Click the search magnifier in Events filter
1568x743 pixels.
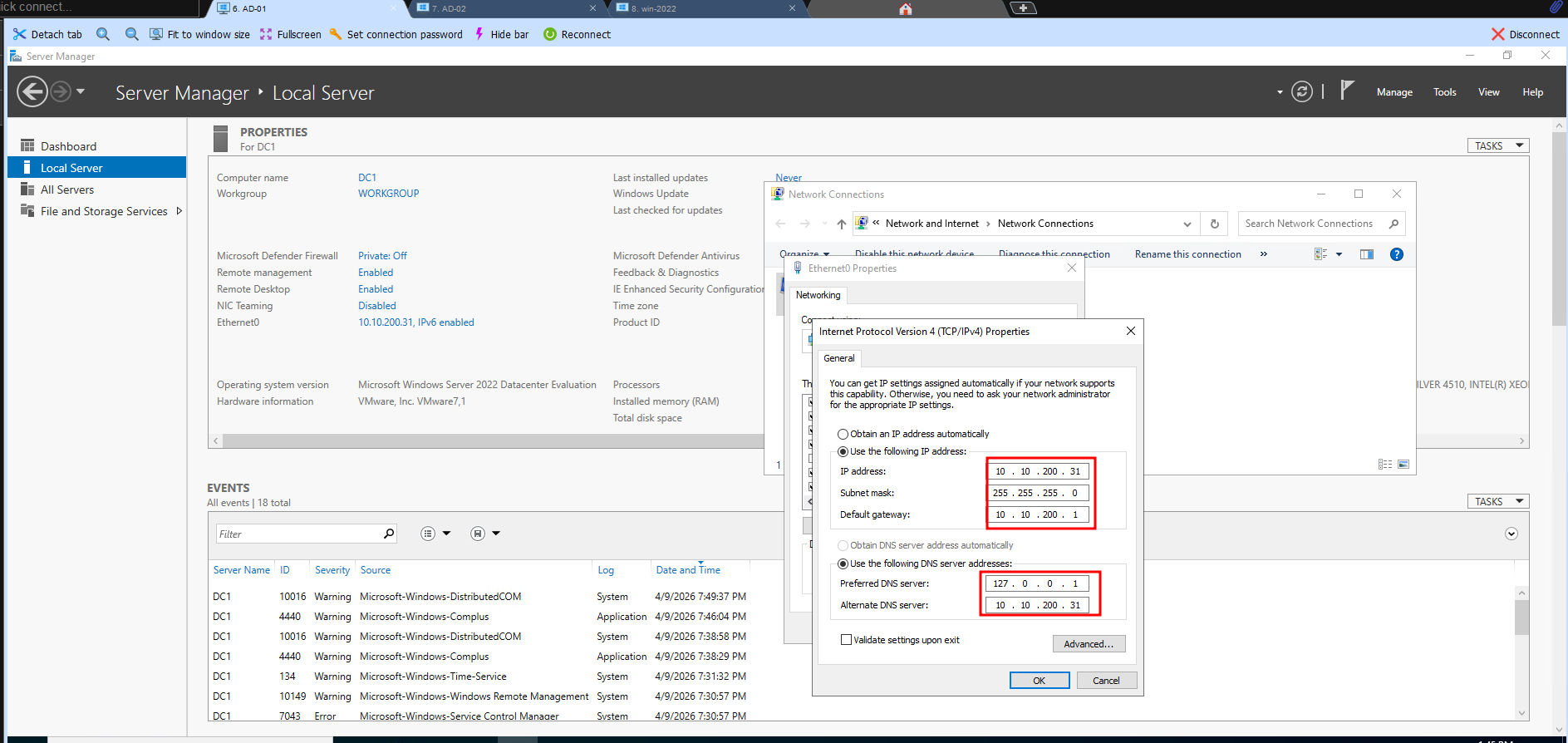tap(388, 534)
